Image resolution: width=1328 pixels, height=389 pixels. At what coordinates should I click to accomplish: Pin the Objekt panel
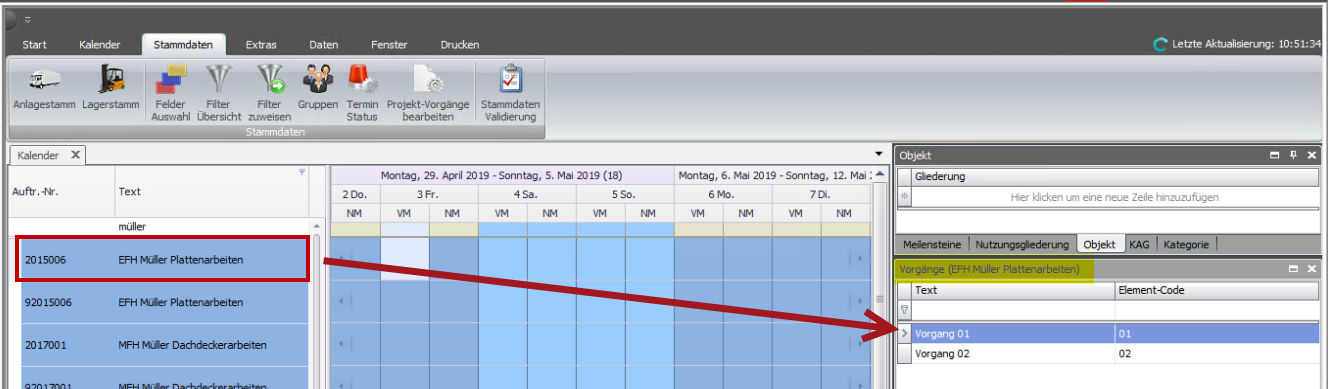(1293, 156)
